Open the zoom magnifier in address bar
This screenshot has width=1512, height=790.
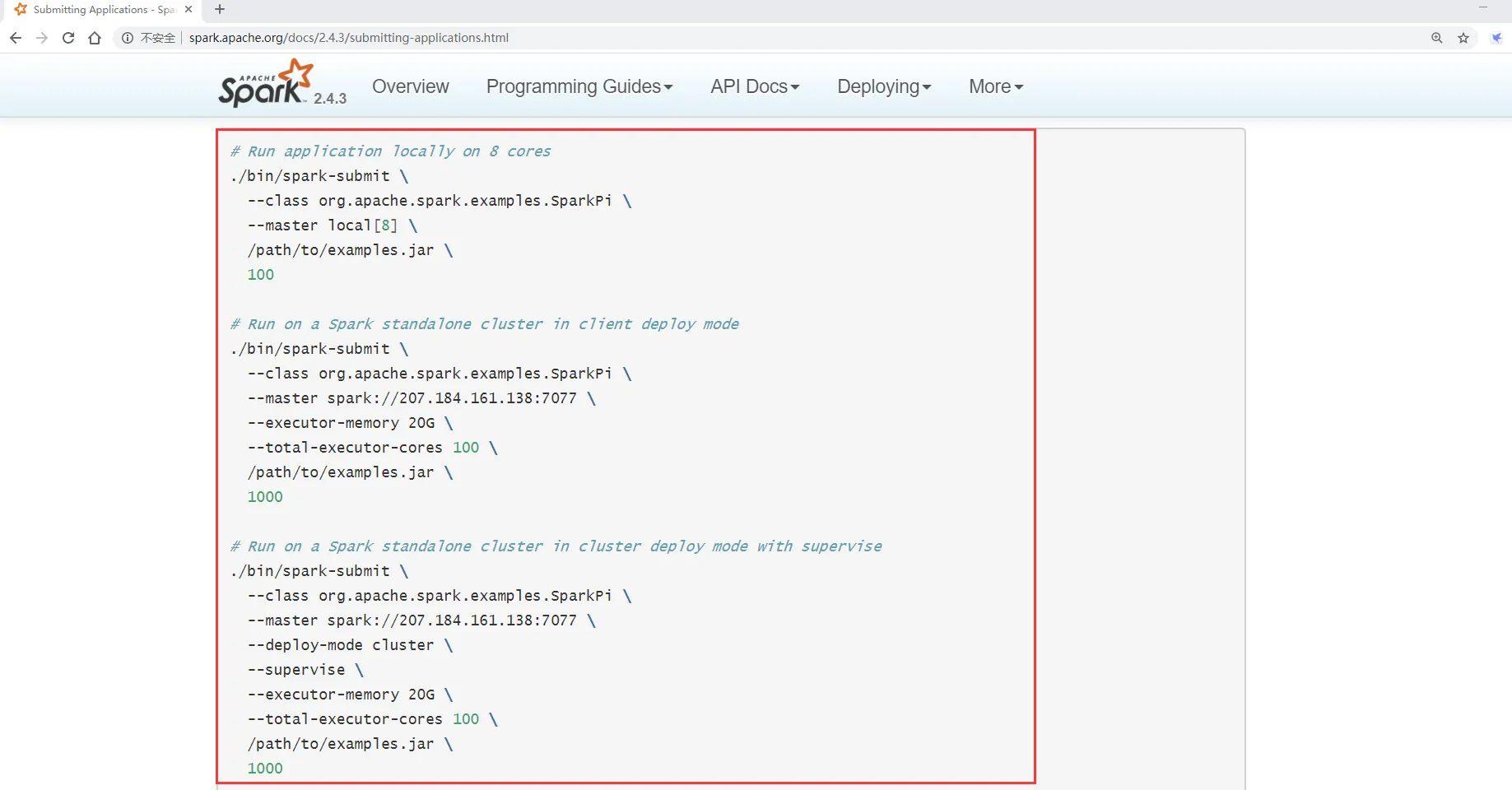tap(1437, 38)
